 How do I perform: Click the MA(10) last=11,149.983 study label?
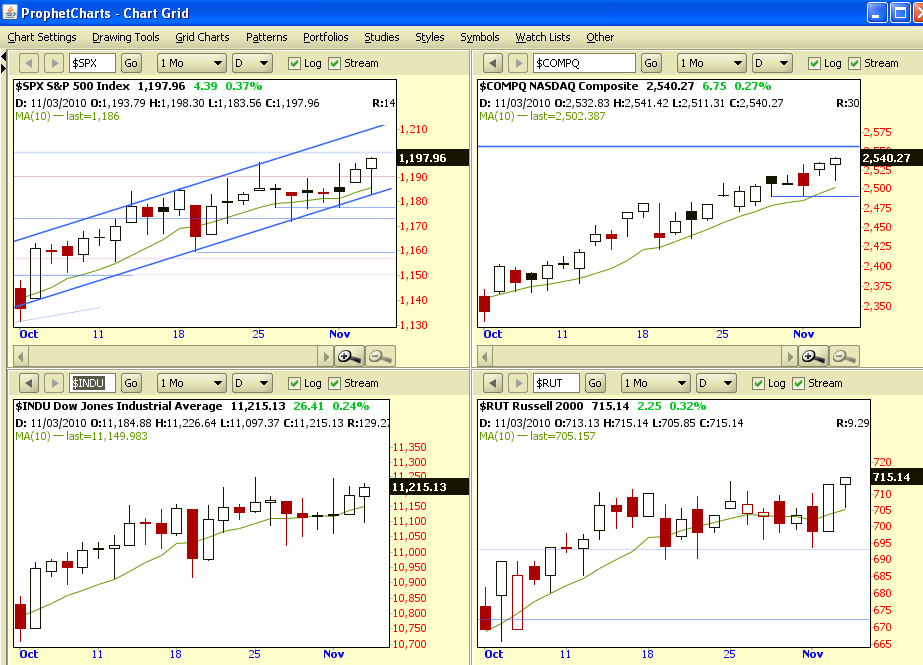(81, 437)
